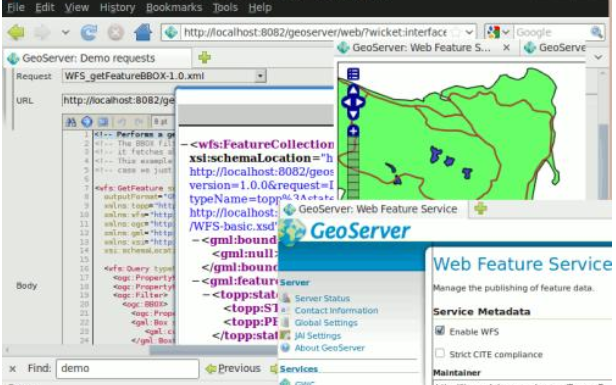Select the GeoServer: Web Feature Service tab
This screenshot has height=385, width=616.
pyautogui.click(x=373, y=209)
